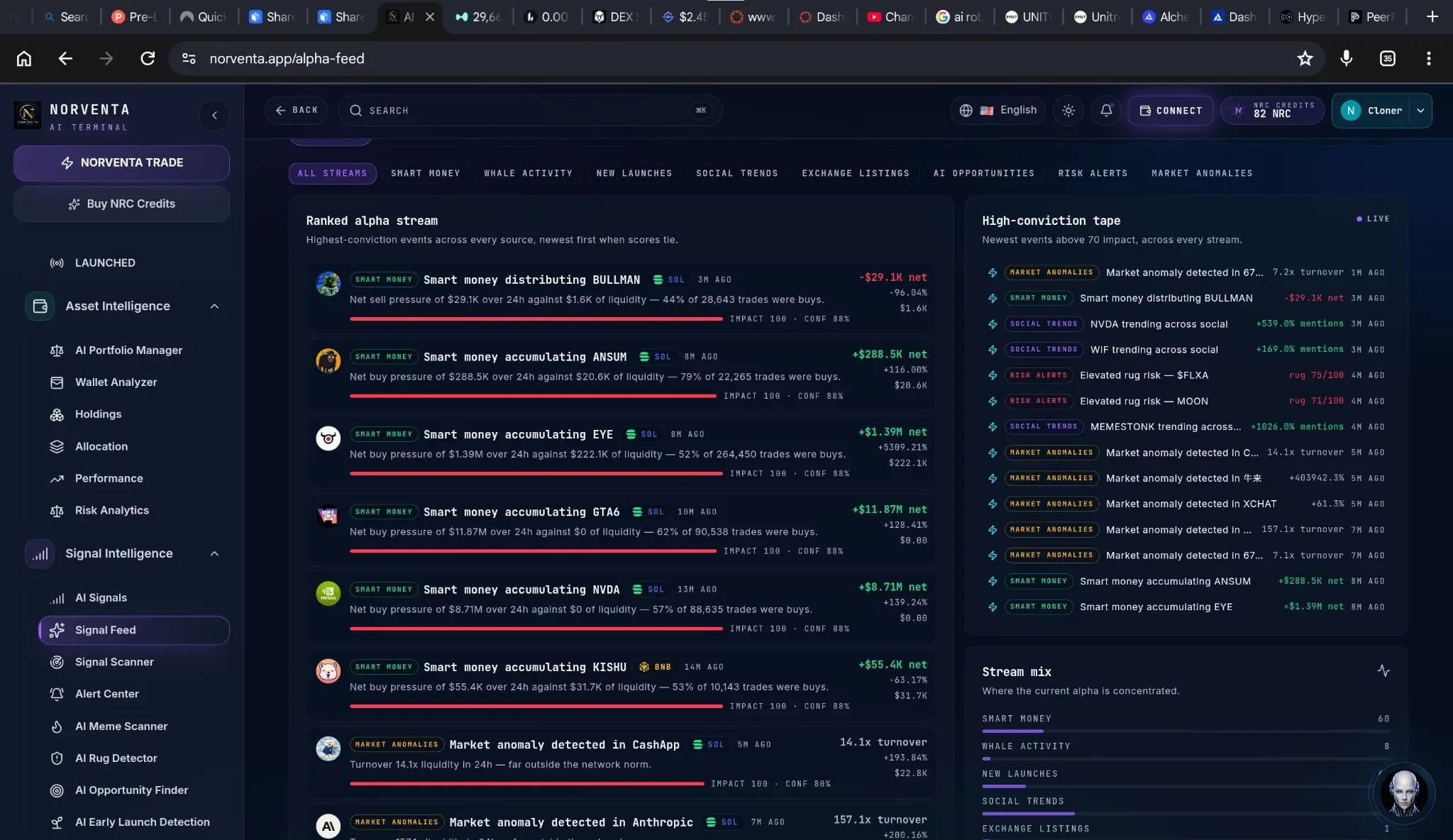Open browser three-dot menu

[x=1429, y=59]
